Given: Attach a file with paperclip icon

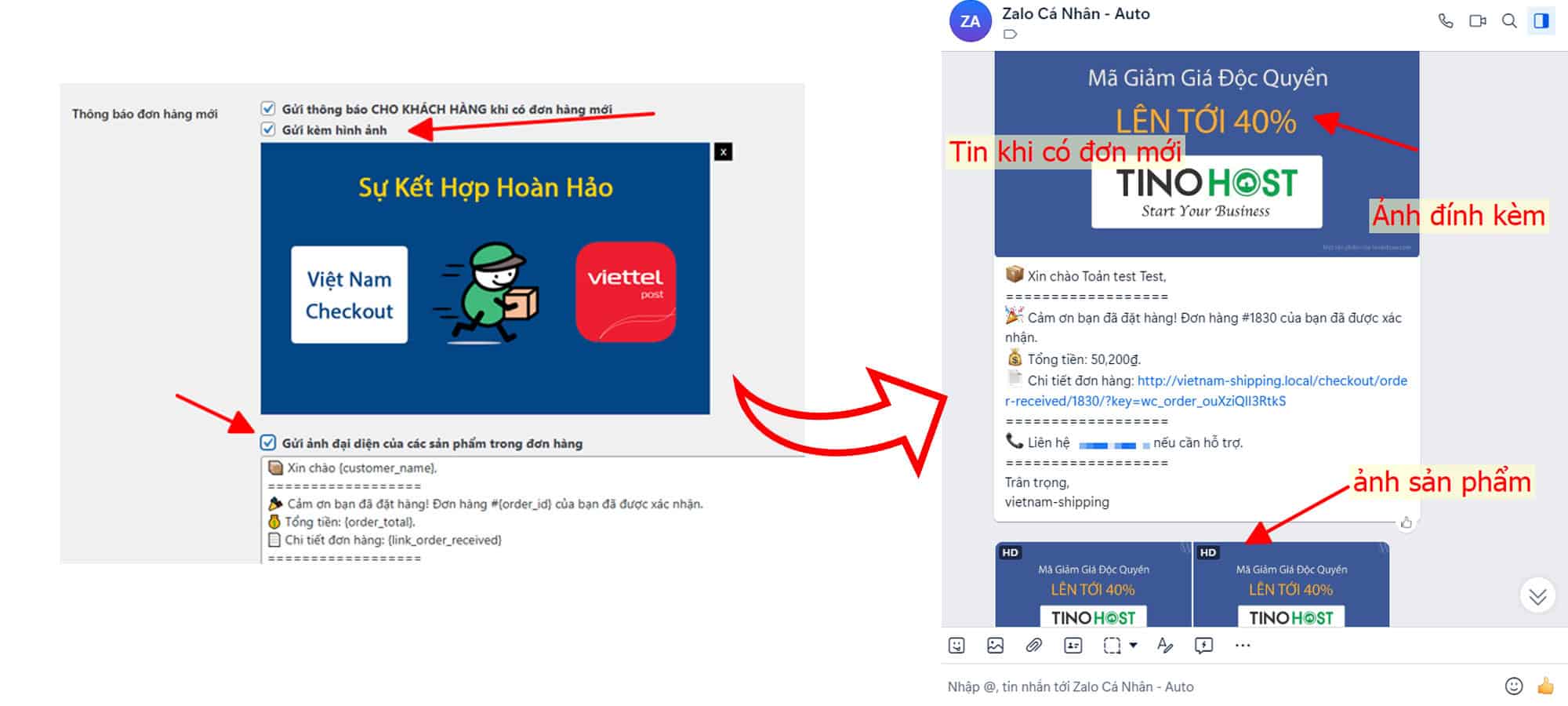Looking at the screenshot, I should [1034, 646].
